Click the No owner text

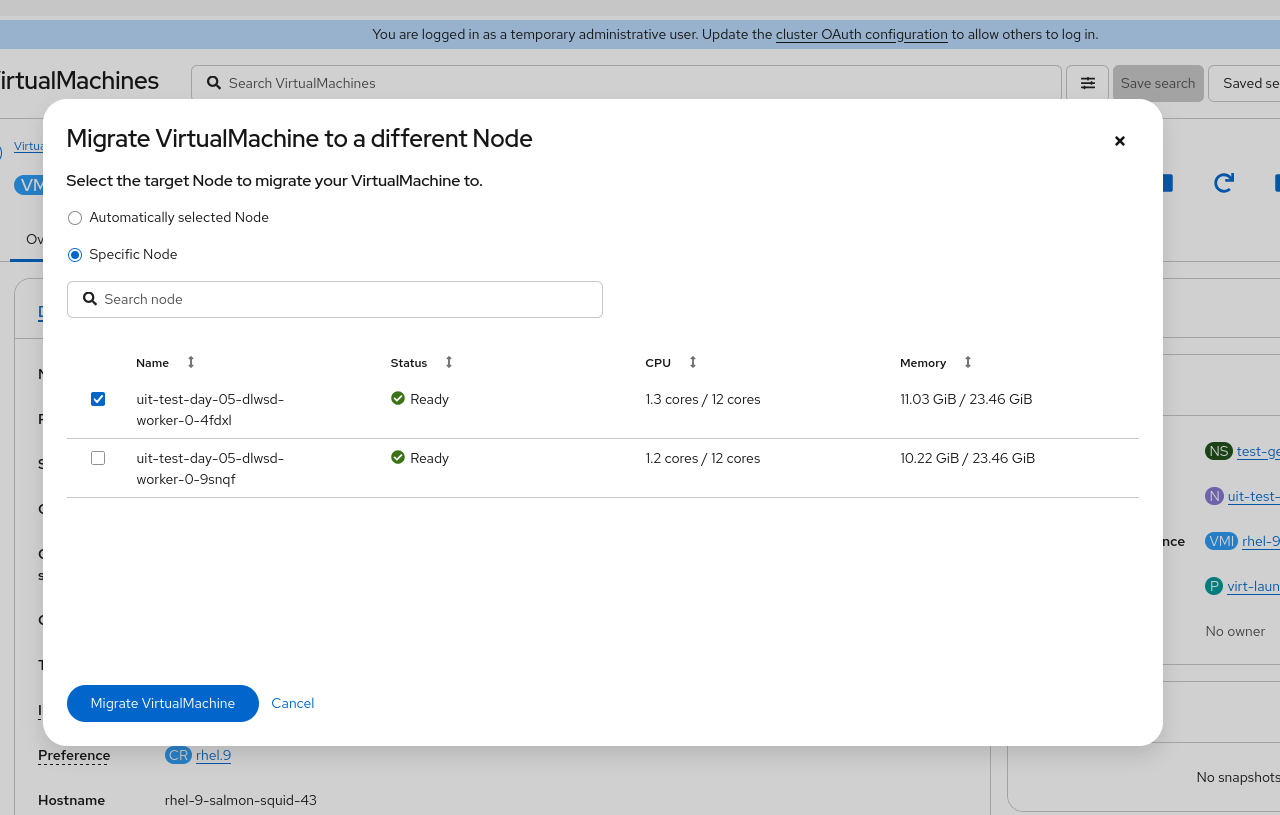[1235, 631]
